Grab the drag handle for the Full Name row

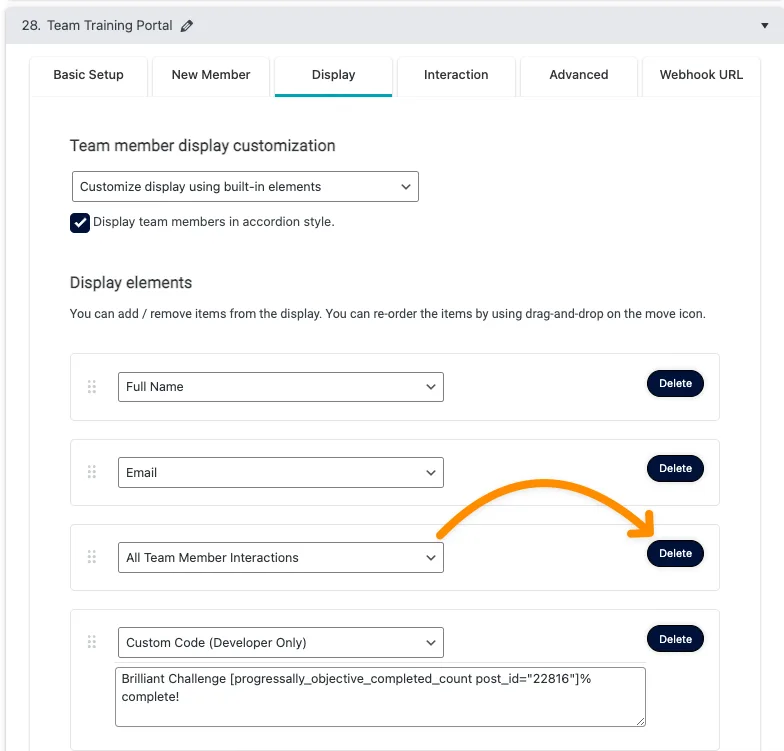coord(92,387)
